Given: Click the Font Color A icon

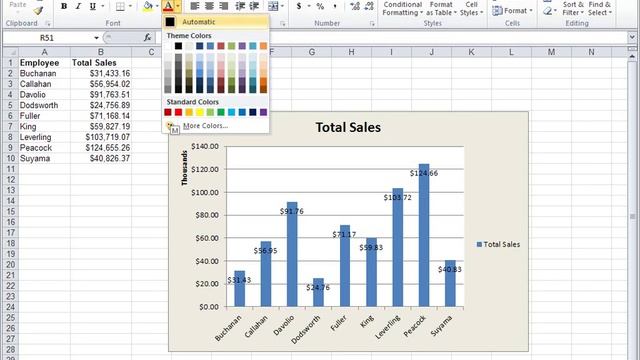Looking at the screenshot, I should click(x=168, y=6).
